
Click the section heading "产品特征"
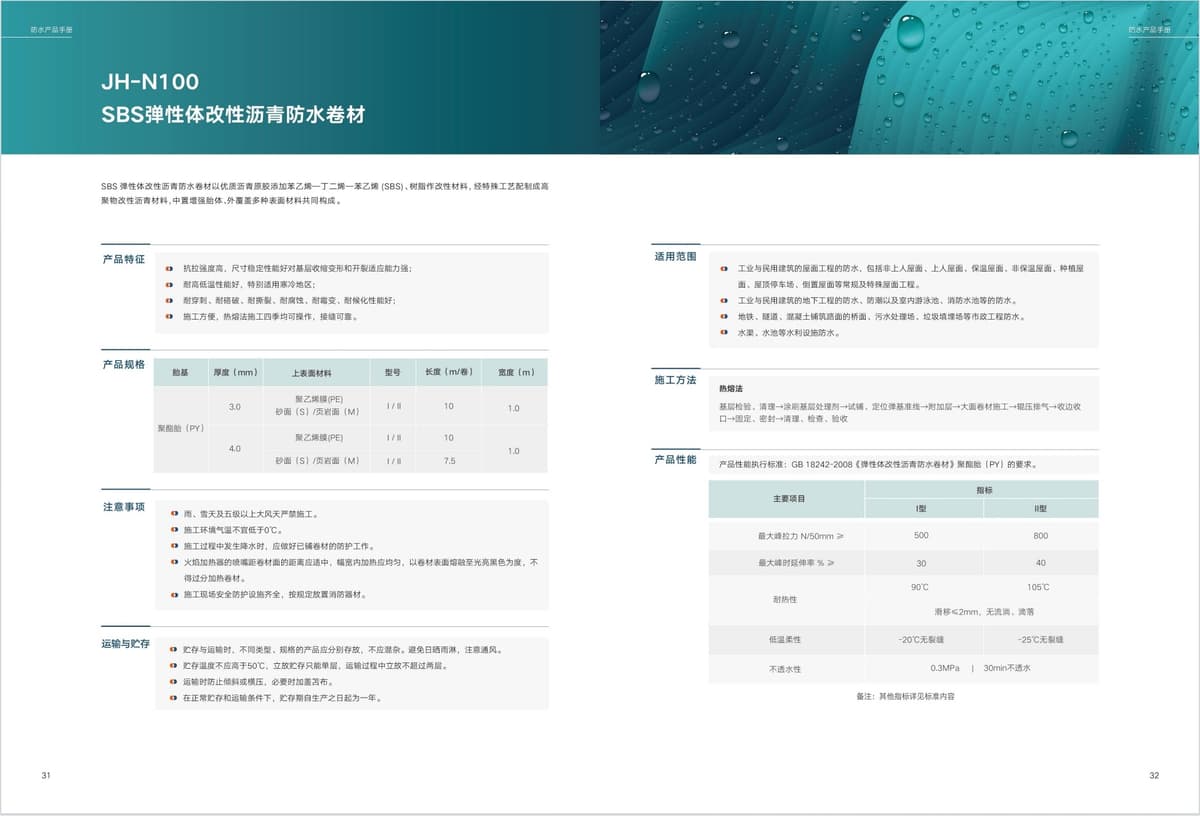click(x=124, y=259)
